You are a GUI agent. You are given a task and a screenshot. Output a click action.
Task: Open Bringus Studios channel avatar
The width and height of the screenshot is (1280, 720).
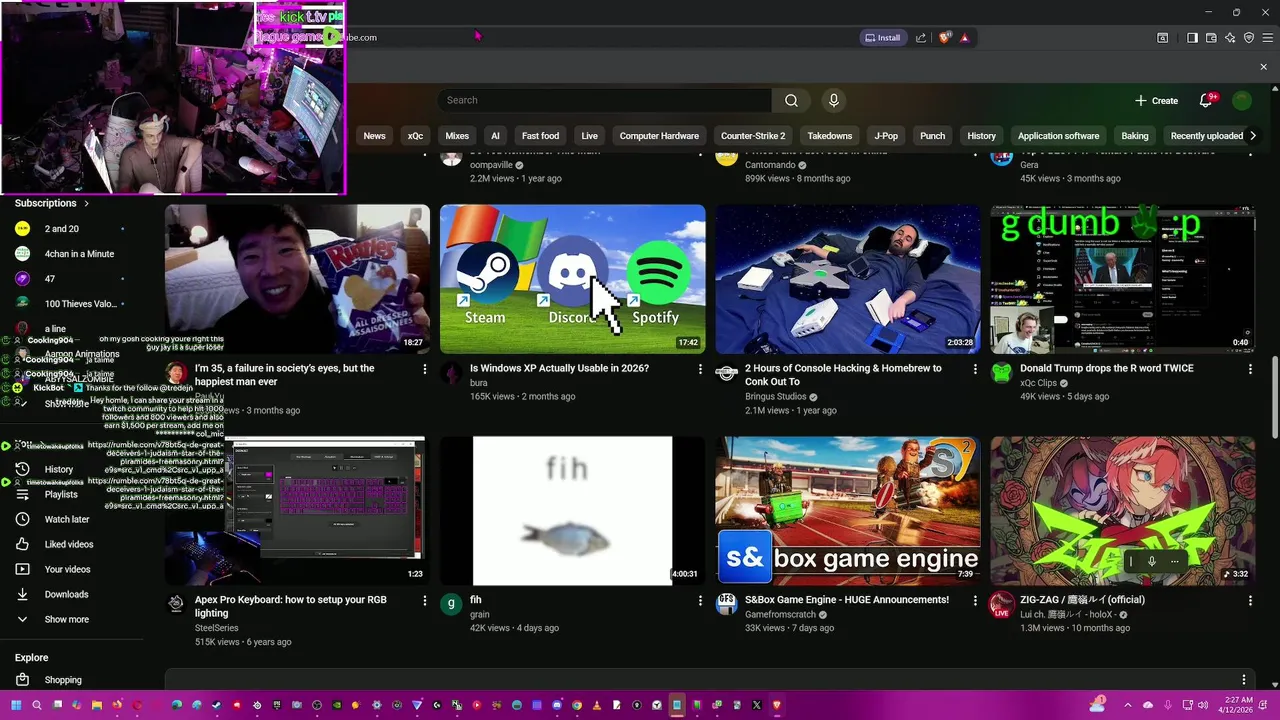[x=727, y=373]
